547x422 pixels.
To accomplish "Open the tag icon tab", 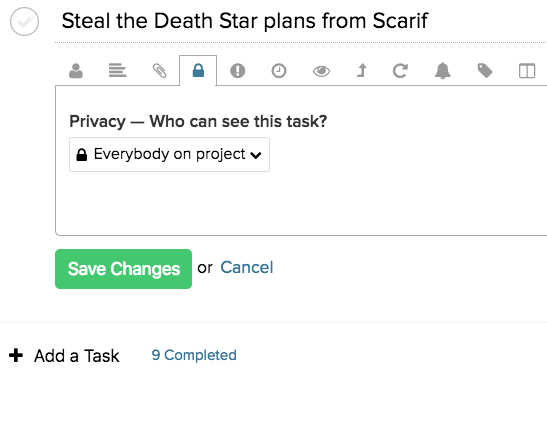I will click(485, 71).
